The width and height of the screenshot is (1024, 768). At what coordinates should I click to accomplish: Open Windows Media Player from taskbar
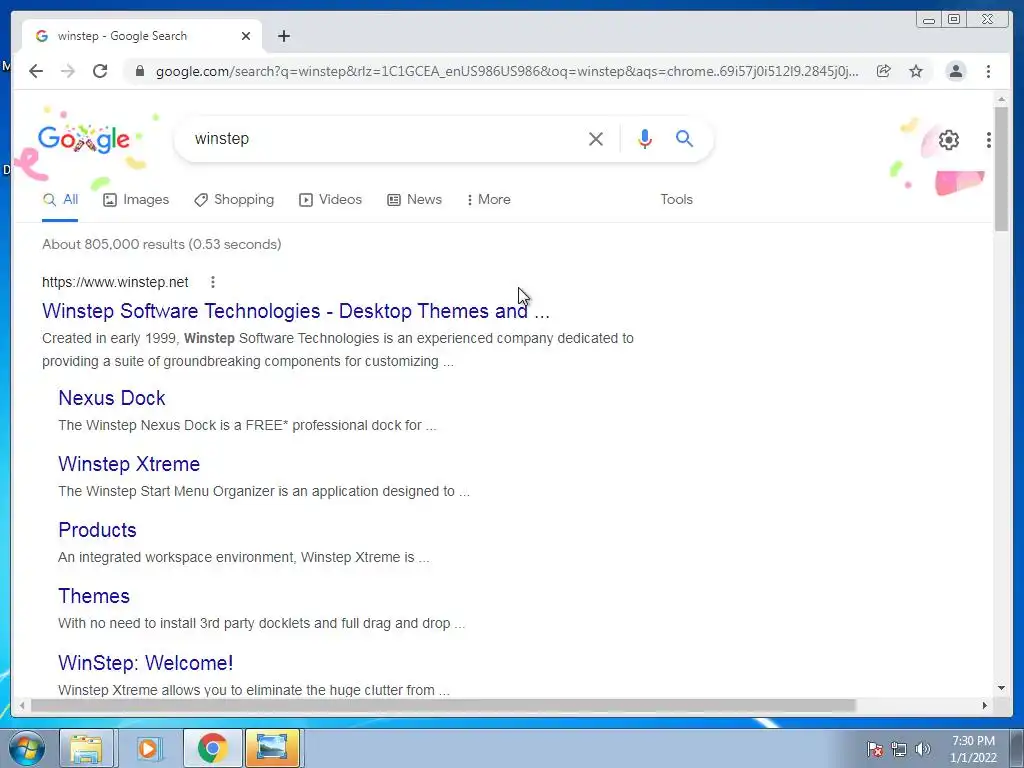pos(148,748)
